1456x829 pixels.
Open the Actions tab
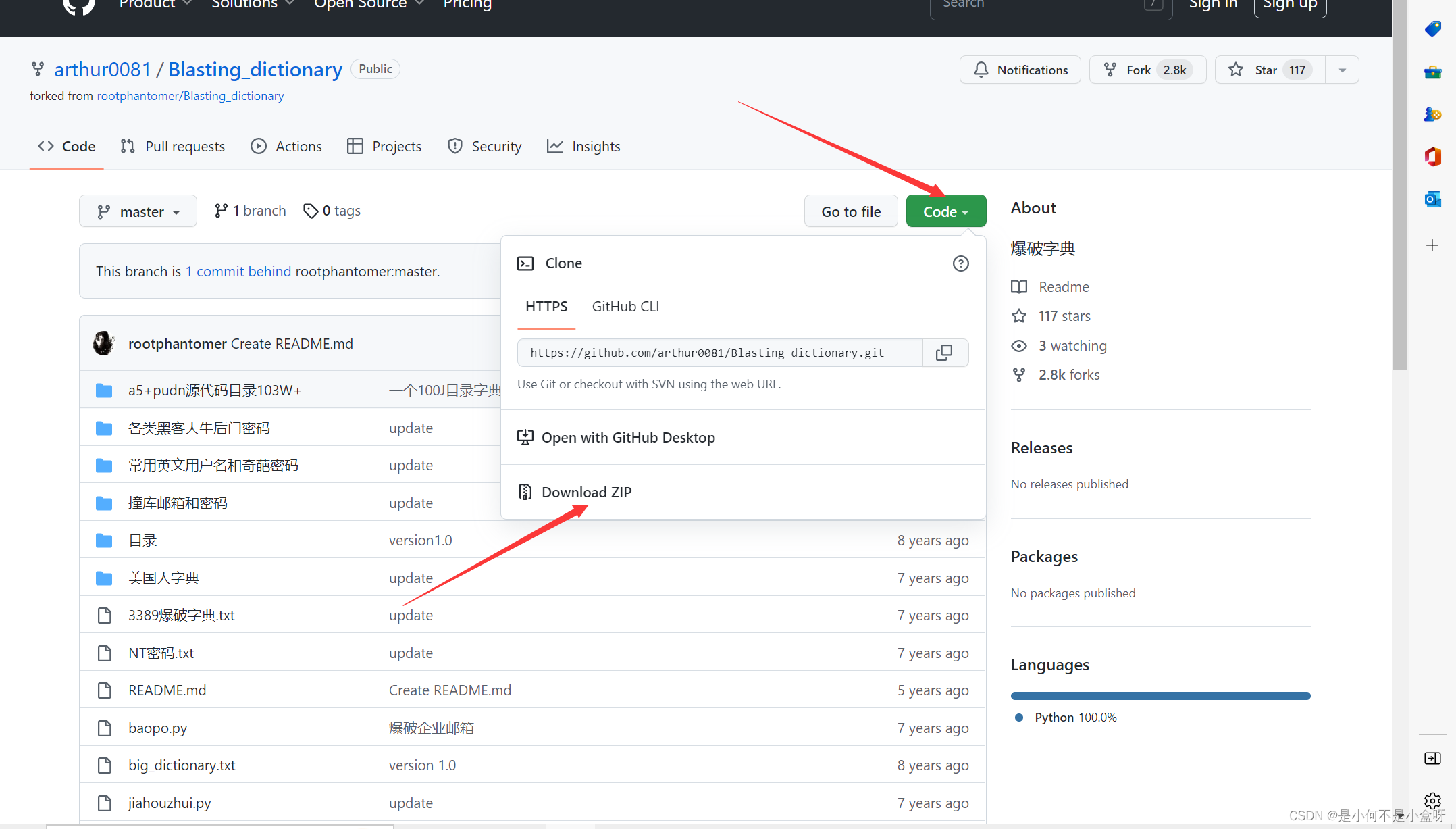tap(286, 146)
